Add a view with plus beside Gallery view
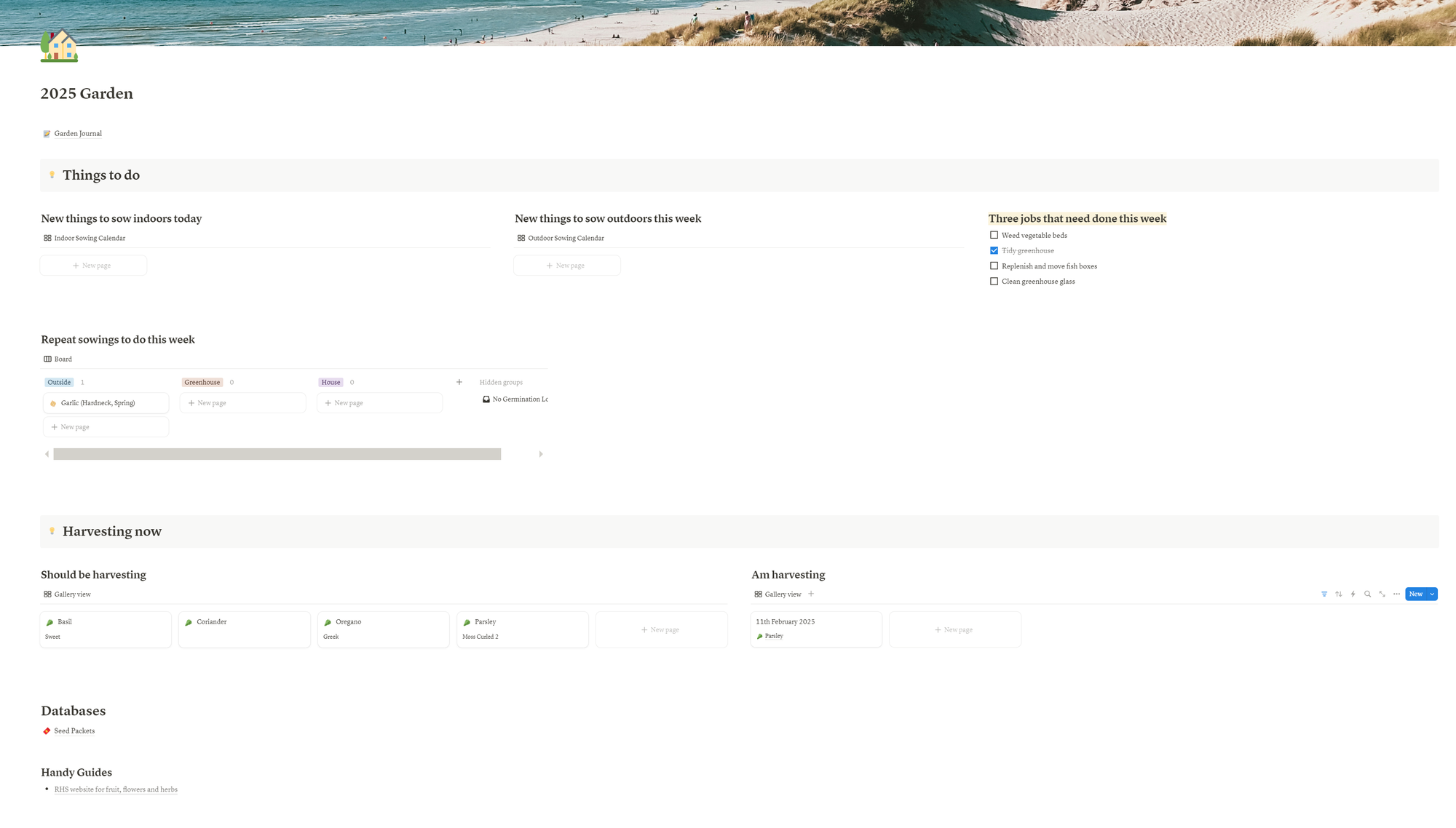The height and width of the screenshot is (828, 1456). [x=811, y=594]
